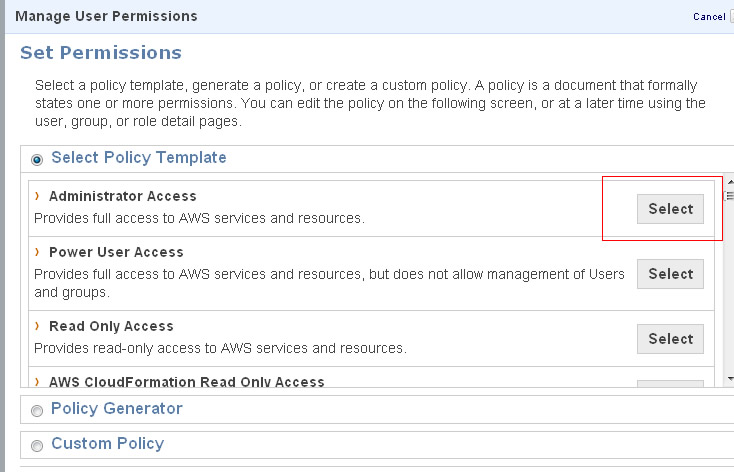Cancel the Manage User Permissions dialog

click(x=708, y=17)
